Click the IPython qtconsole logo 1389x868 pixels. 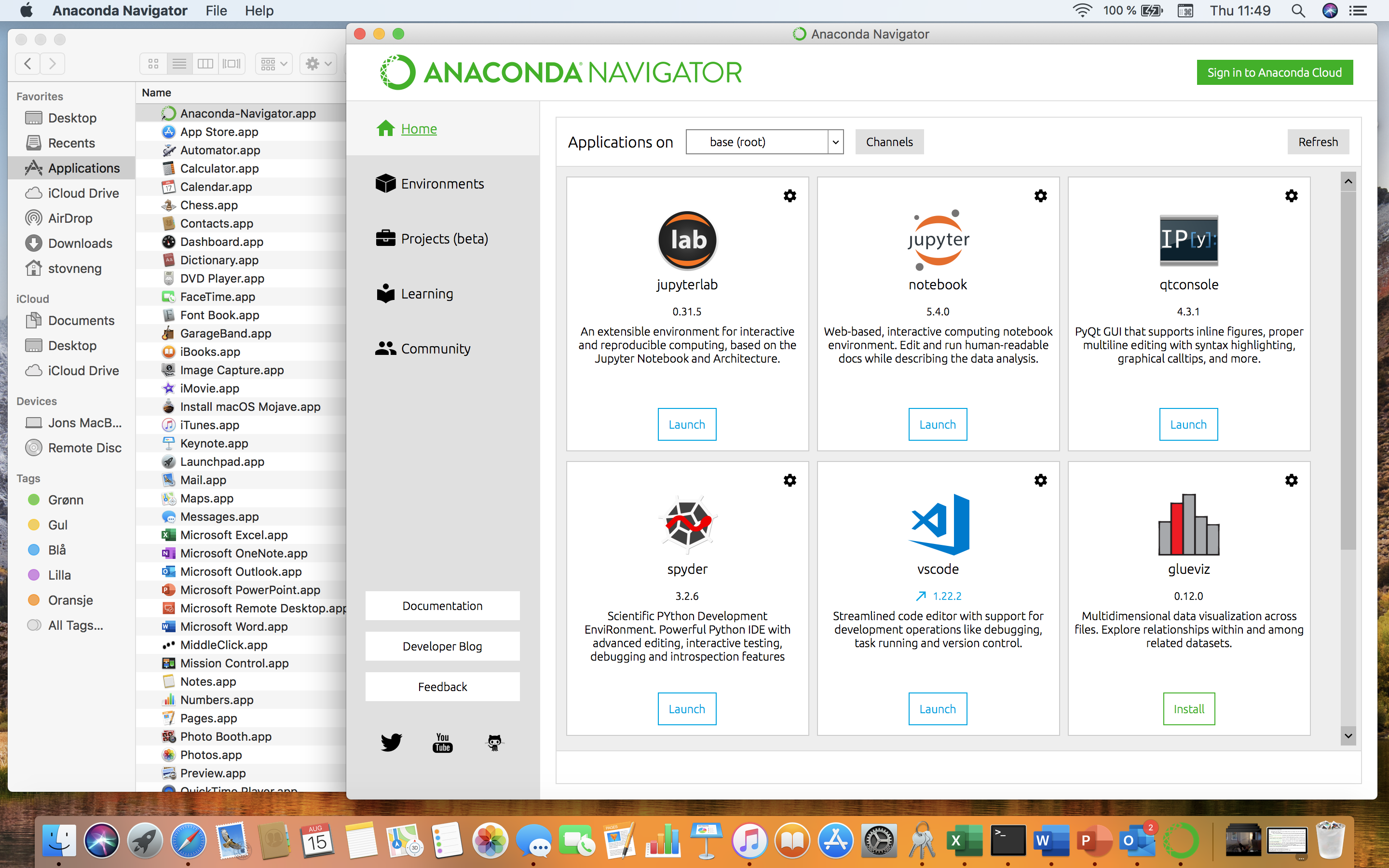[x=1189, y=240]
